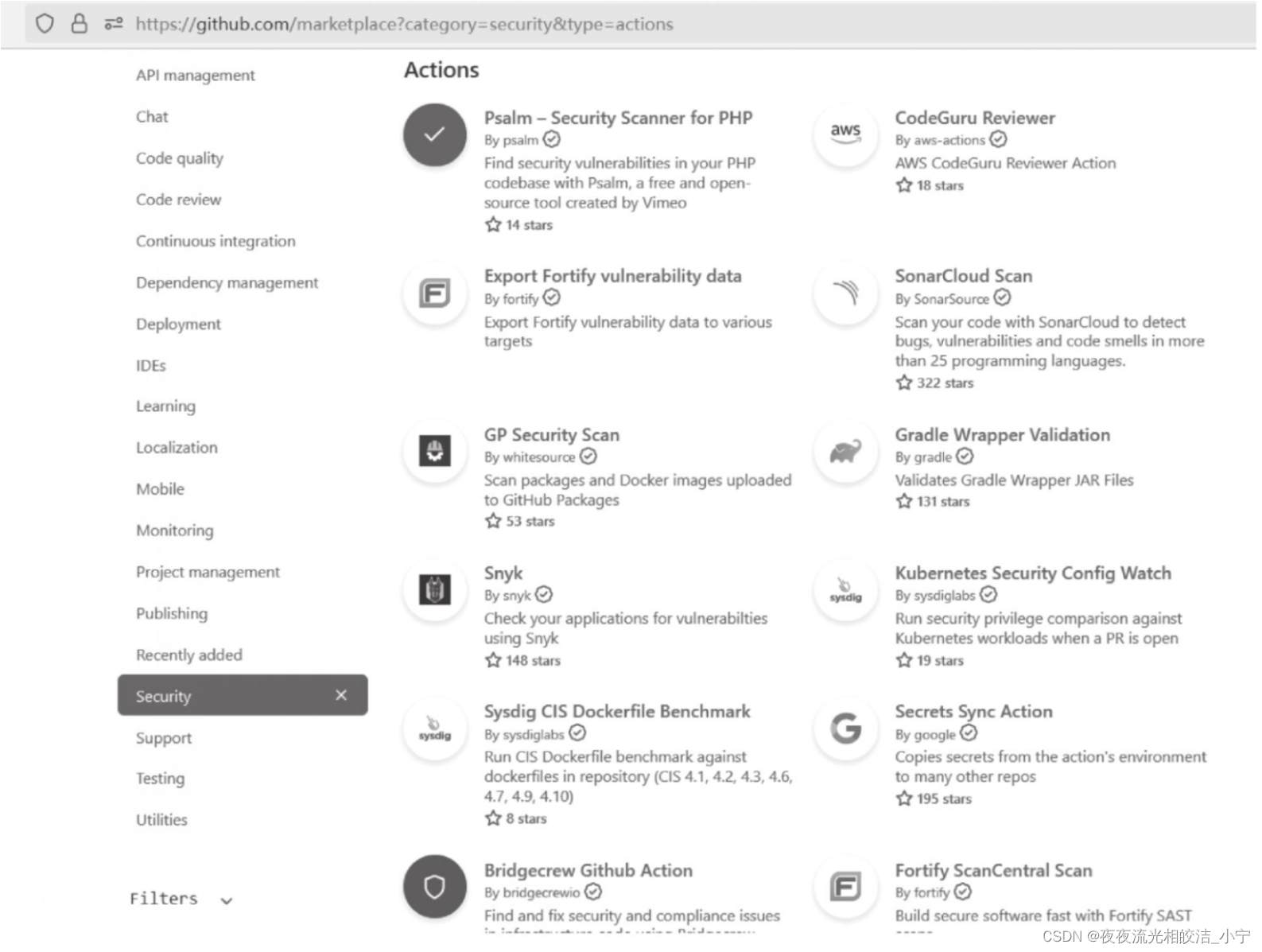Open the Bridgecrew Github Action title

click(x=588, y=871)
